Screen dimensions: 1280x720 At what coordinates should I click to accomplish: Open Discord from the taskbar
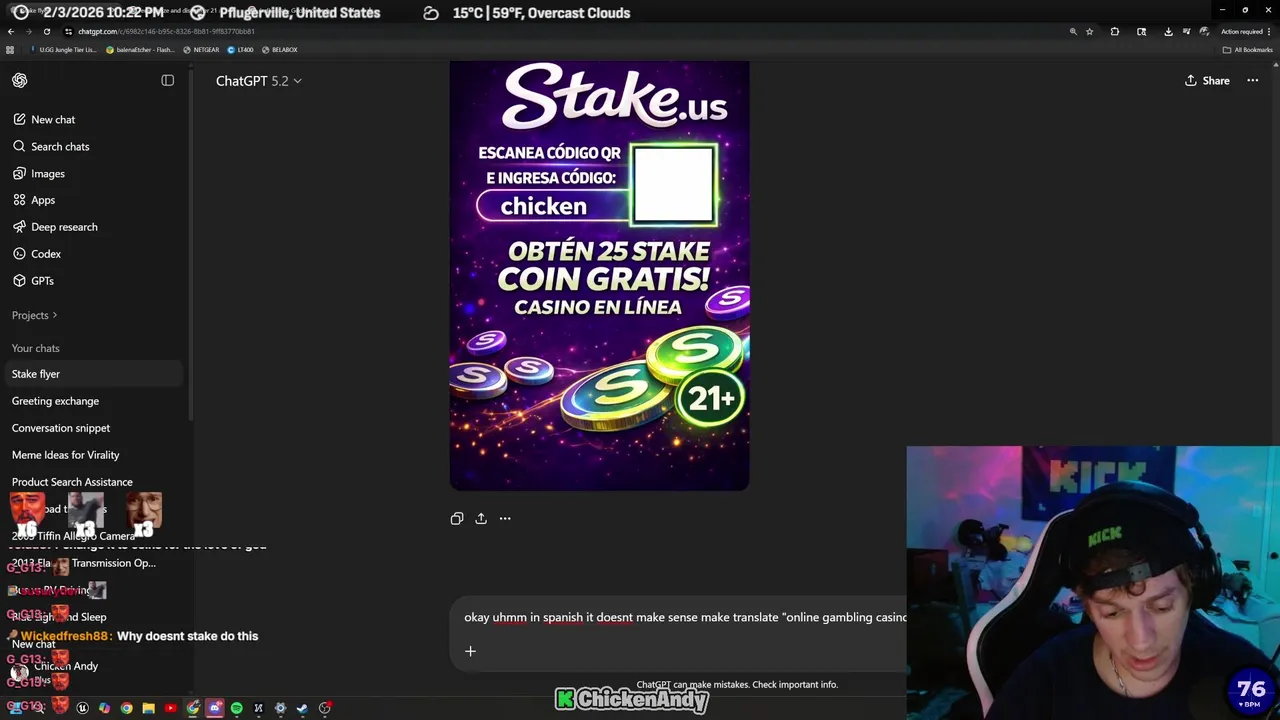click(214, 708)
